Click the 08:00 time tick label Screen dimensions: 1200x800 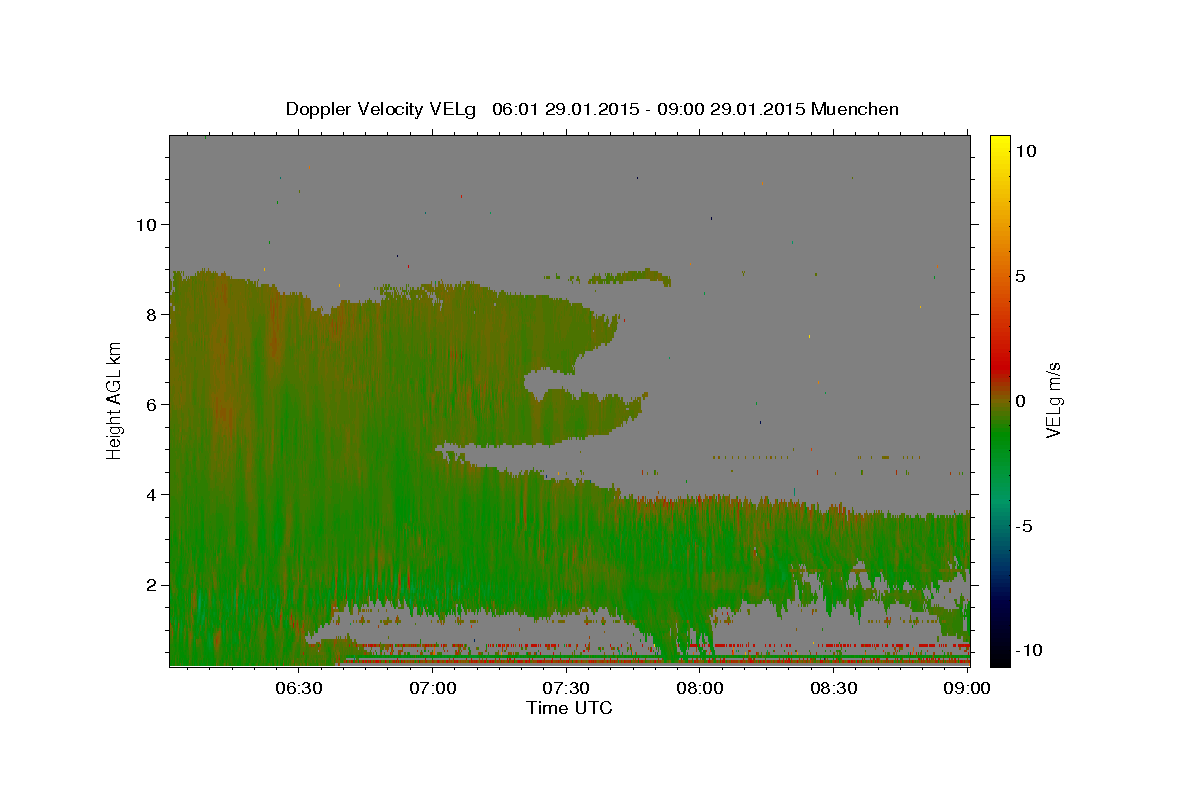coord(700,688)
